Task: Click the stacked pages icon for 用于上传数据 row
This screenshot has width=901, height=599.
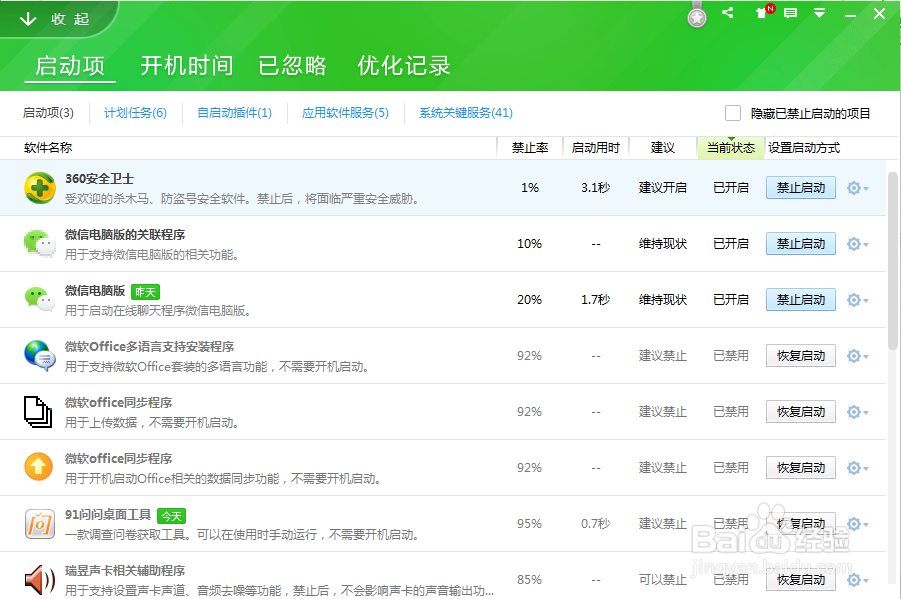Action: click(x=38, y=412)
